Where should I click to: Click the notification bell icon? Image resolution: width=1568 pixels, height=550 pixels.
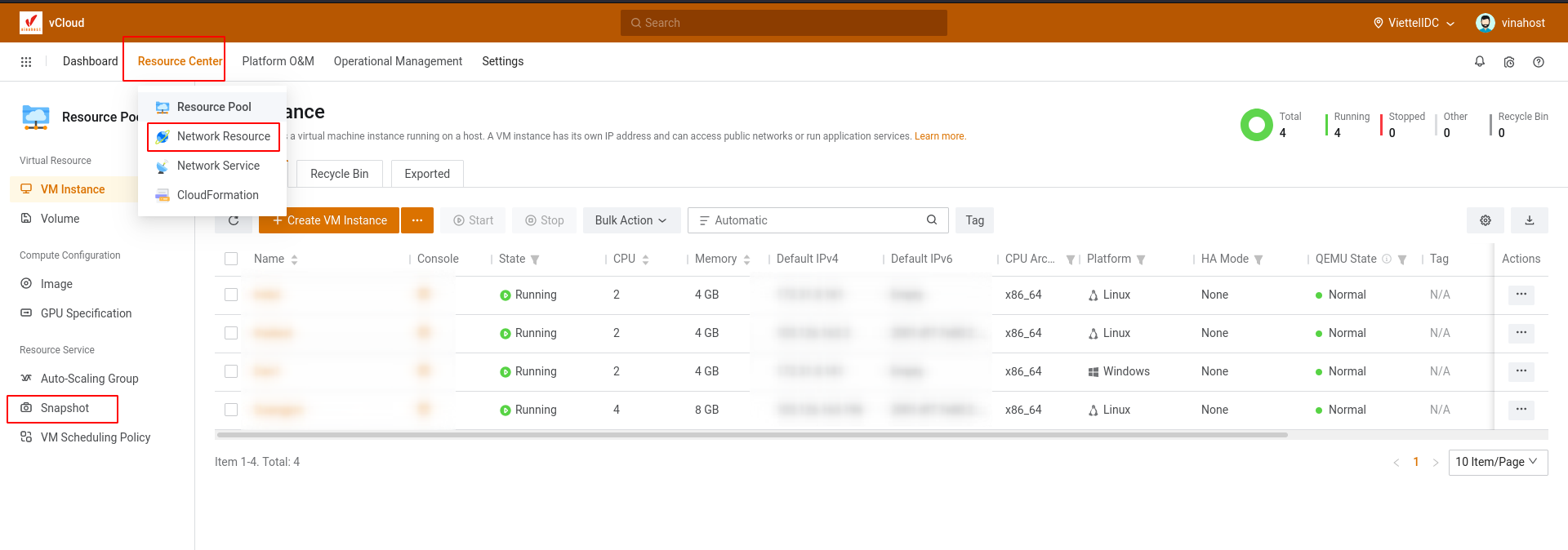point(1479,61)
